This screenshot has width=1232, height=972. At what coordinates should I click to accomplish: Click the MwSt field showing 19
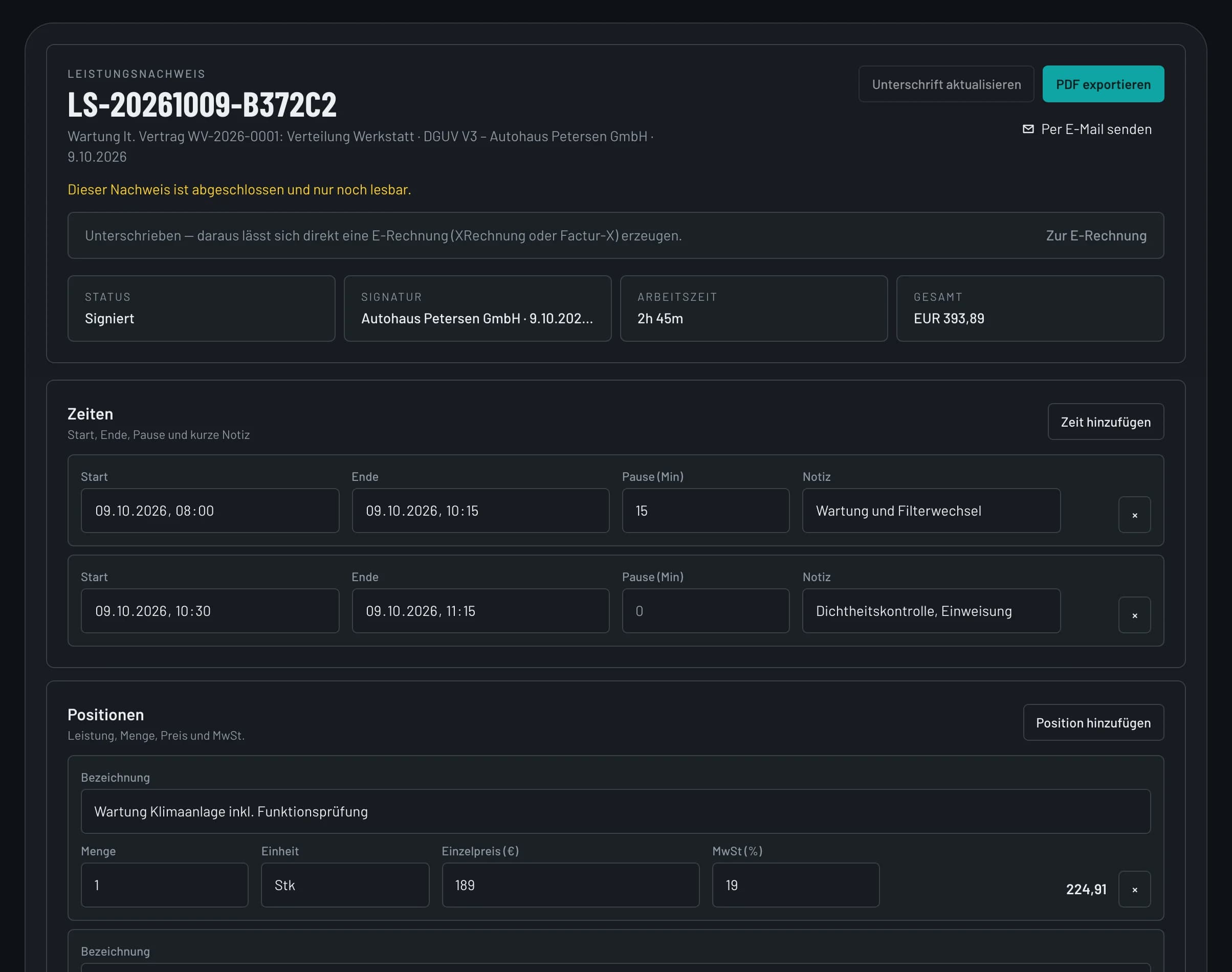pyautogui.click(x=796, y=885)
